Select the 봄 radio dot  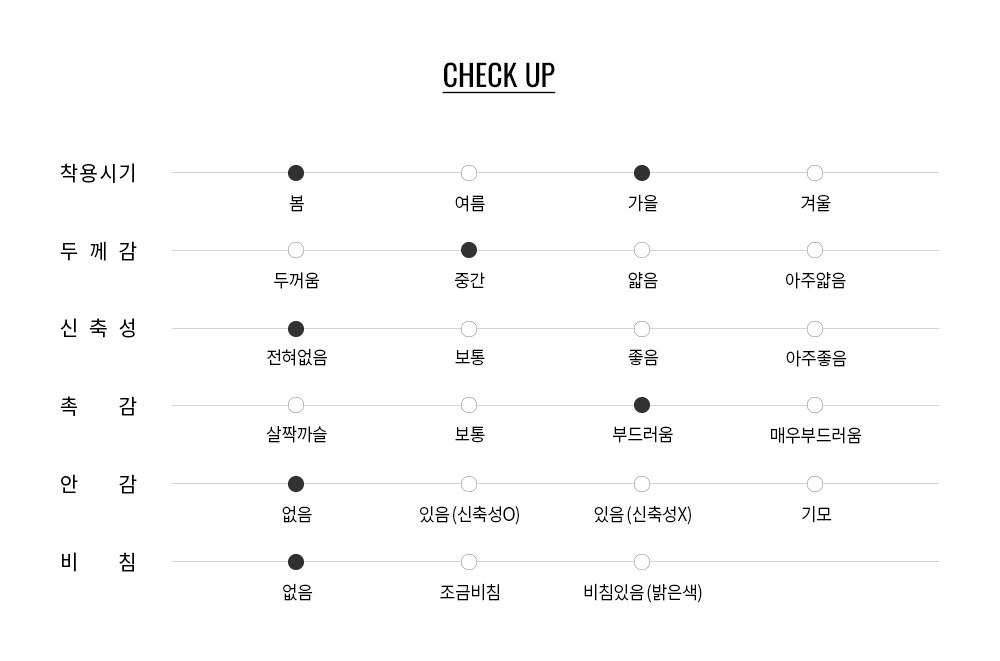[296, 173]
